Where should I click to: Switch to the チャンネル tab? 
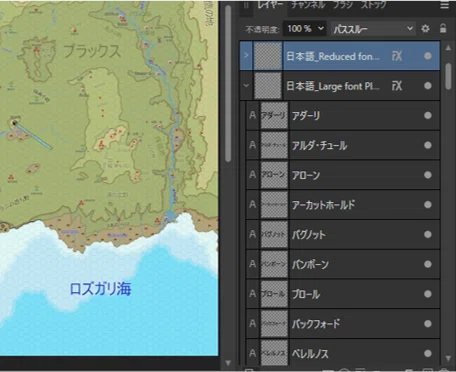(308, 5)
